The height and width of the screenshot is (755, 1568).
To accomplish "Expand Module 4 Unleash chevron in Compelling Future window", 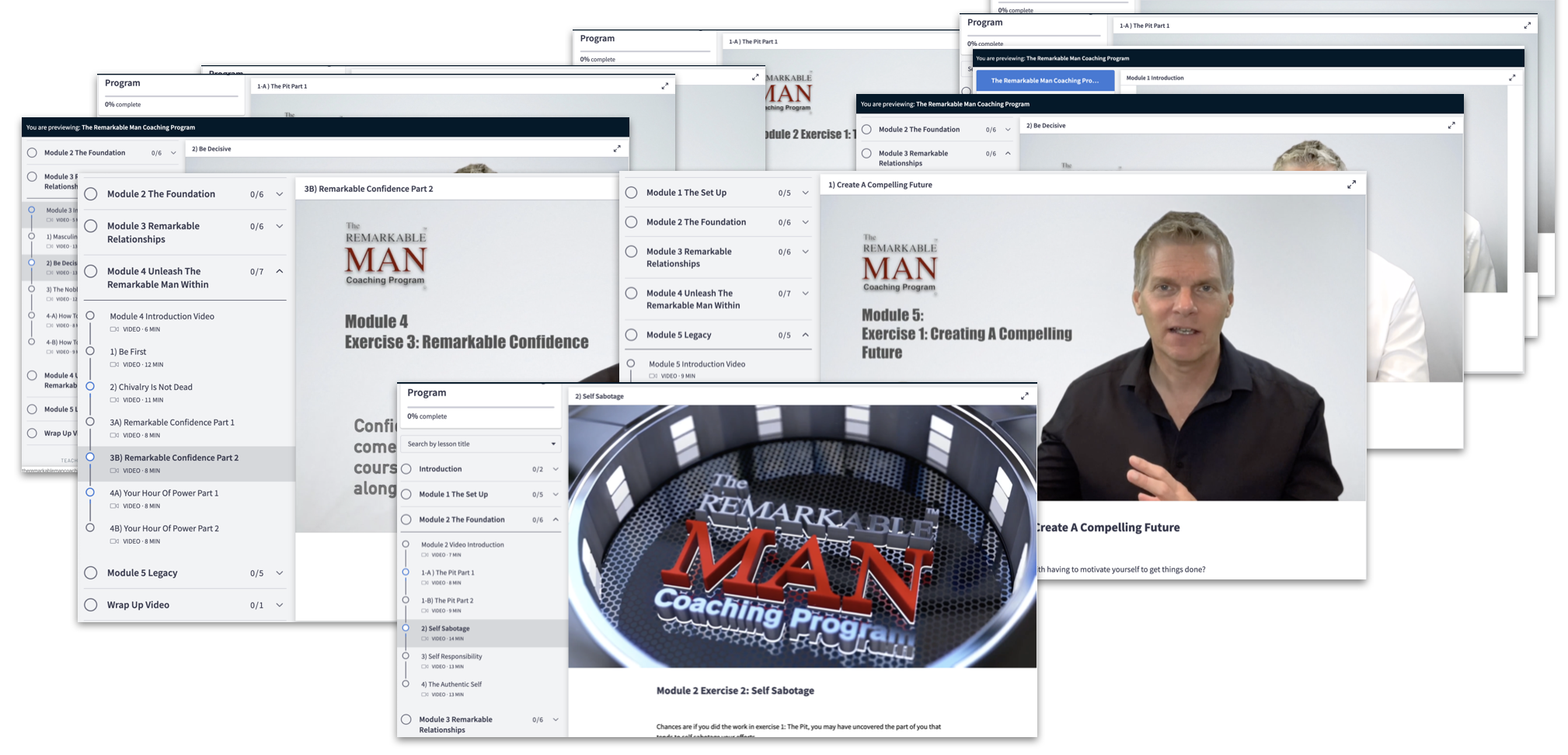I will tap(806, 293).
